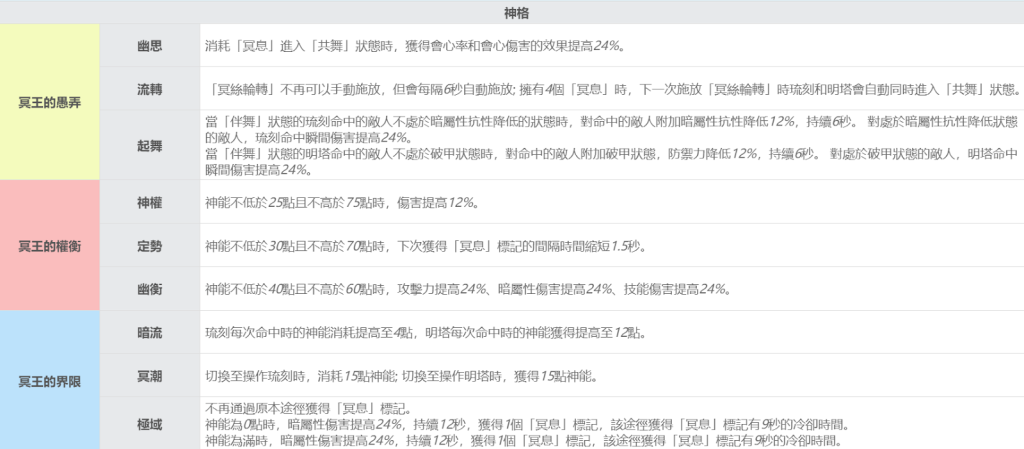This screenshot has height=449, width=1024.
Task: Click the description starting 消耗「冥息」進入「共舞」
Action: [413, 46]
